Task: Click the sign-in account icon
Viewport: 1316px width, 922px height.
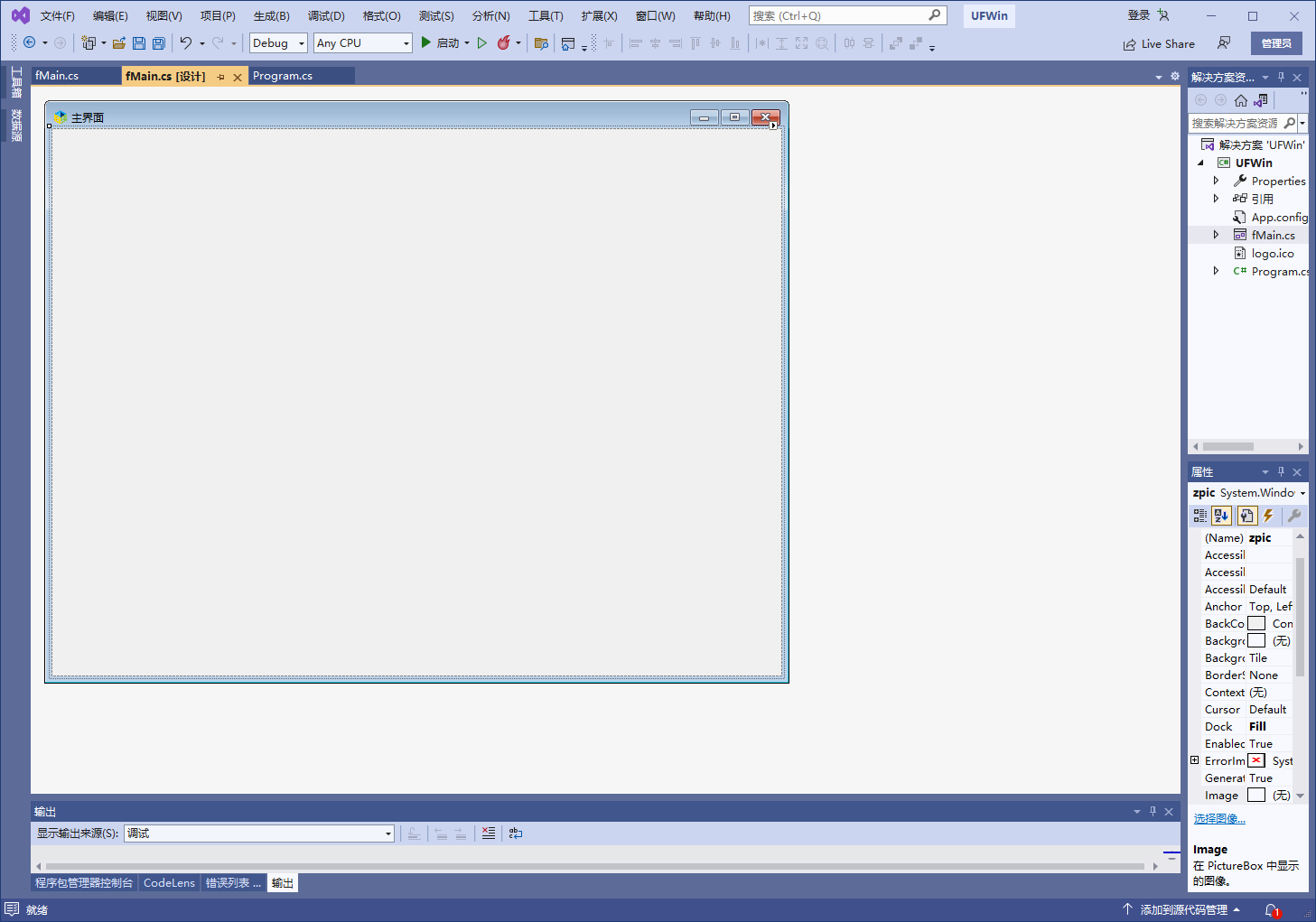Action: tap(1163, 15)
